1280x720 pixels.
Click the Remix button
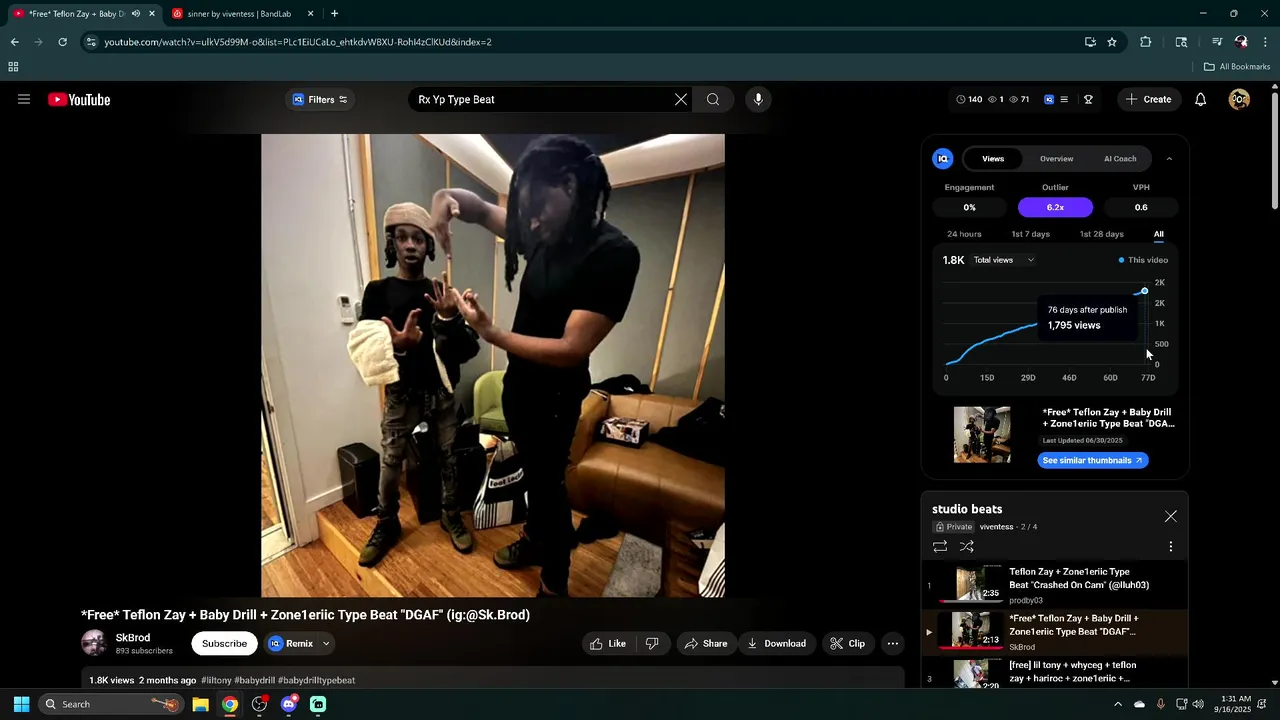pyautogui.click(x=291, y=643)
